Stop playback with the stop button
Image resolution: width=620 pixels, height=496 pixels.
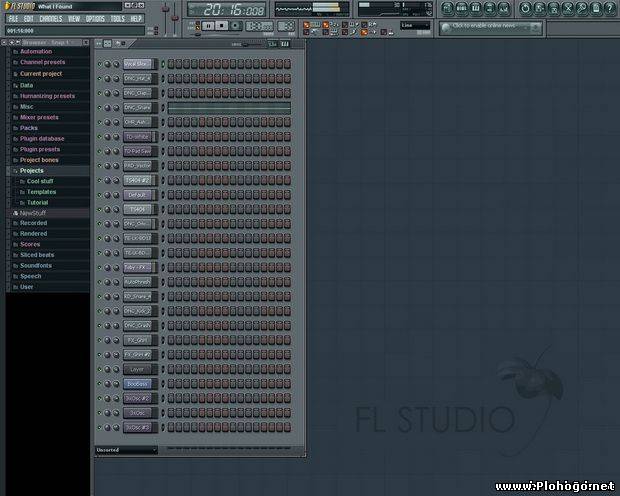pos(221,26)
